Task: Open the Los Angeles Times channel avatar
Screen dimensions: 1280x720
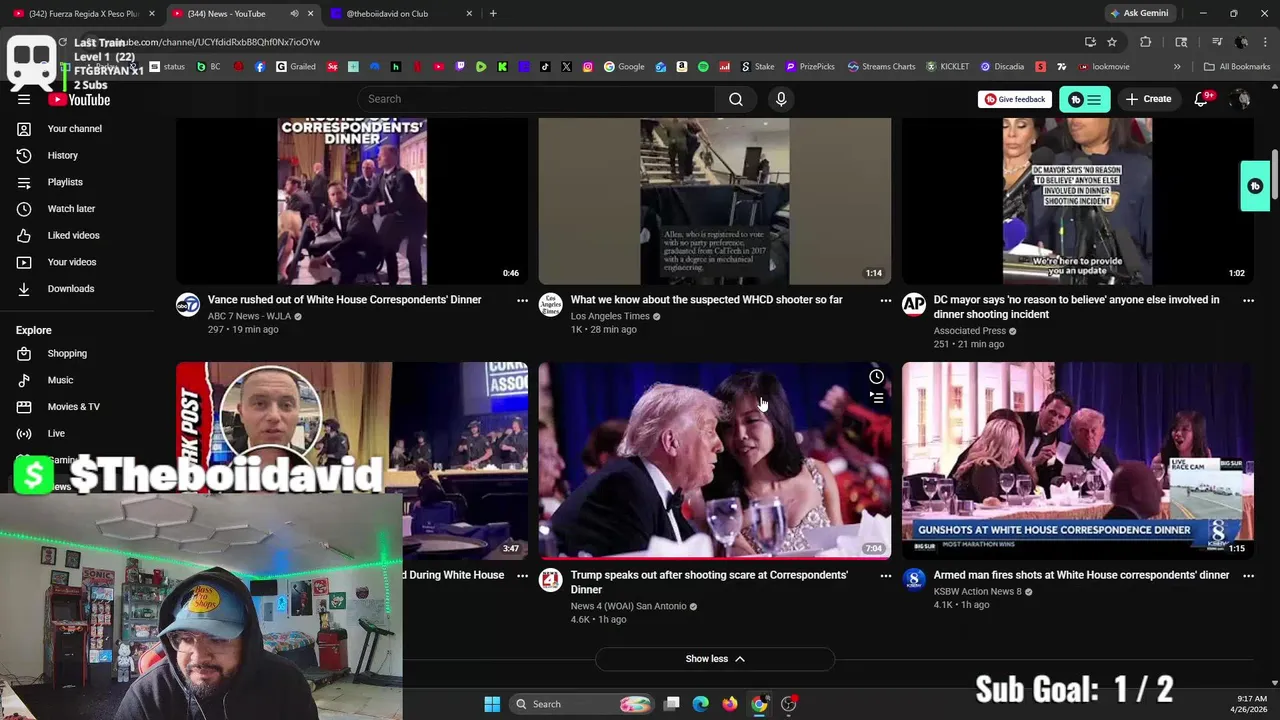Action: [x=551, y=305]
